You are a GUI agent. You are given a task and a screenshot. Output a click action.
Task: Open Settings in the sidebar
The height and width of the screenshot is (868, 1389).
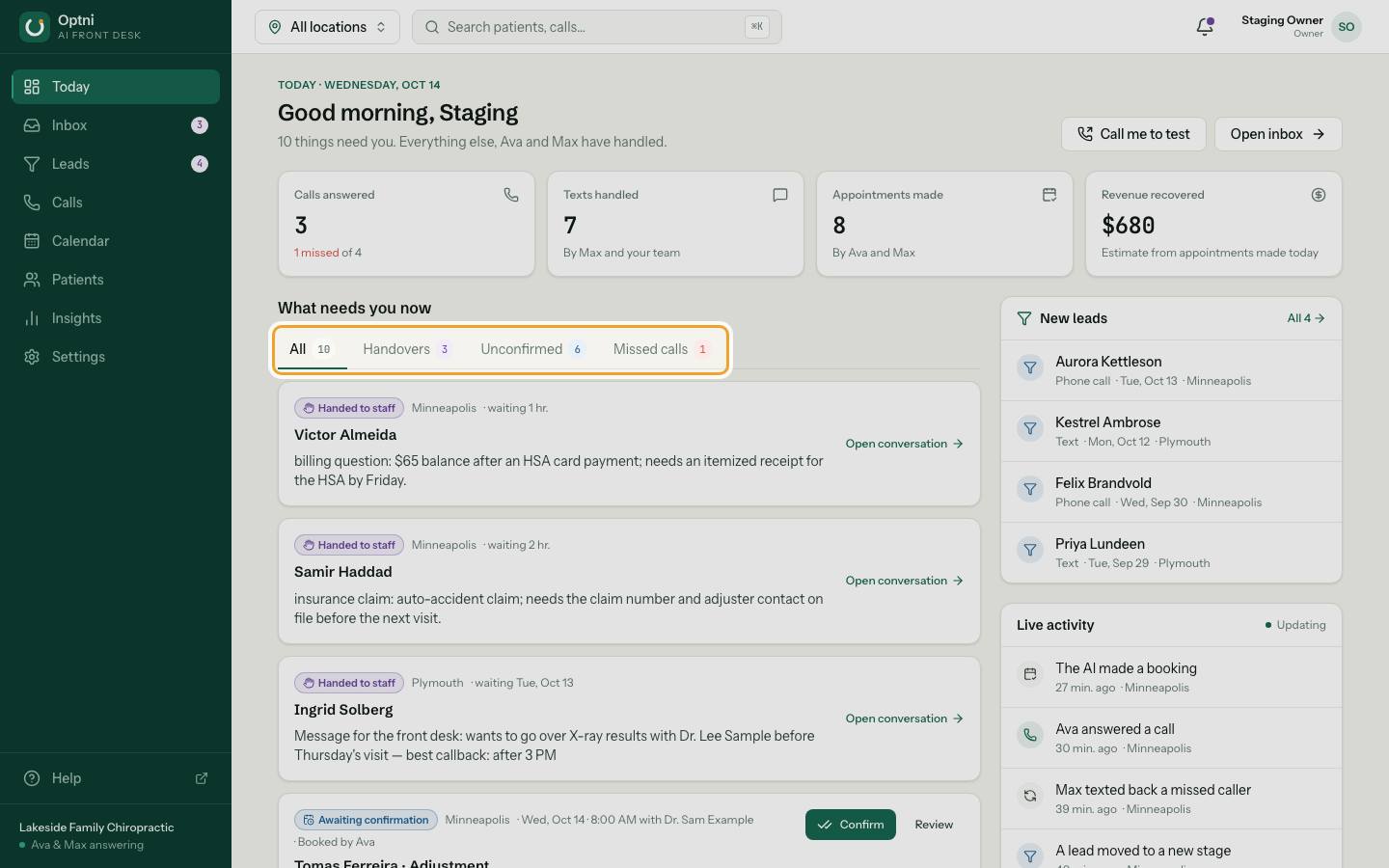click(116, 357)
